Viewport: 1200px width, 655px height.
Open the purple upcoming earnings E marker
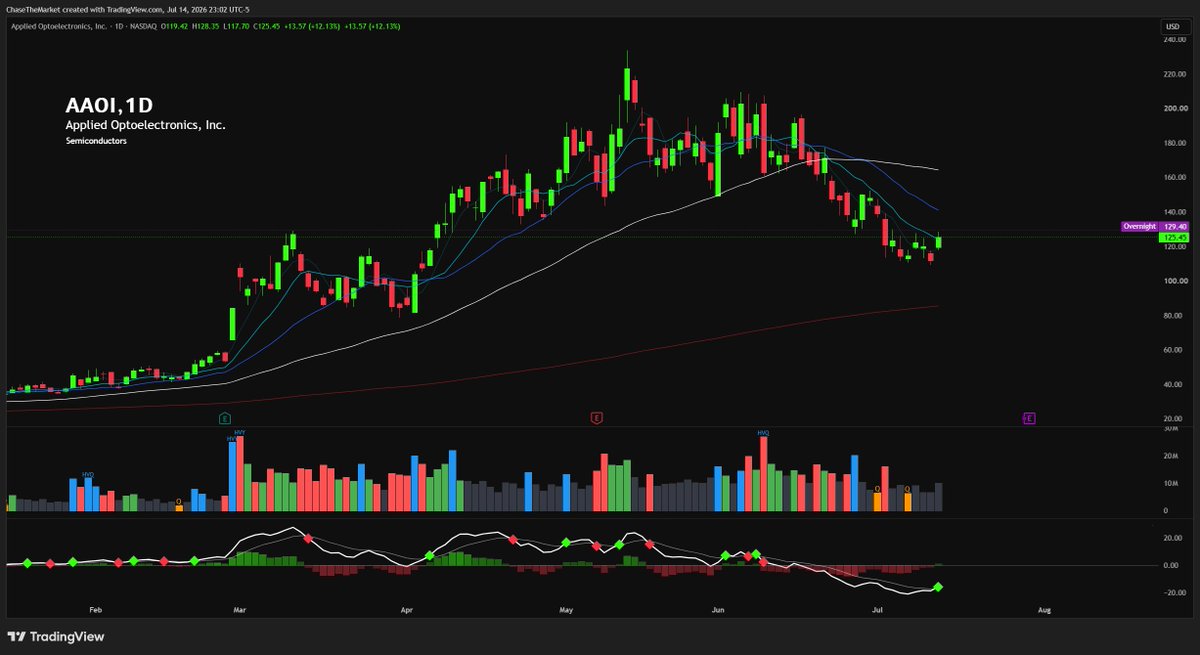coord(1027,417)
